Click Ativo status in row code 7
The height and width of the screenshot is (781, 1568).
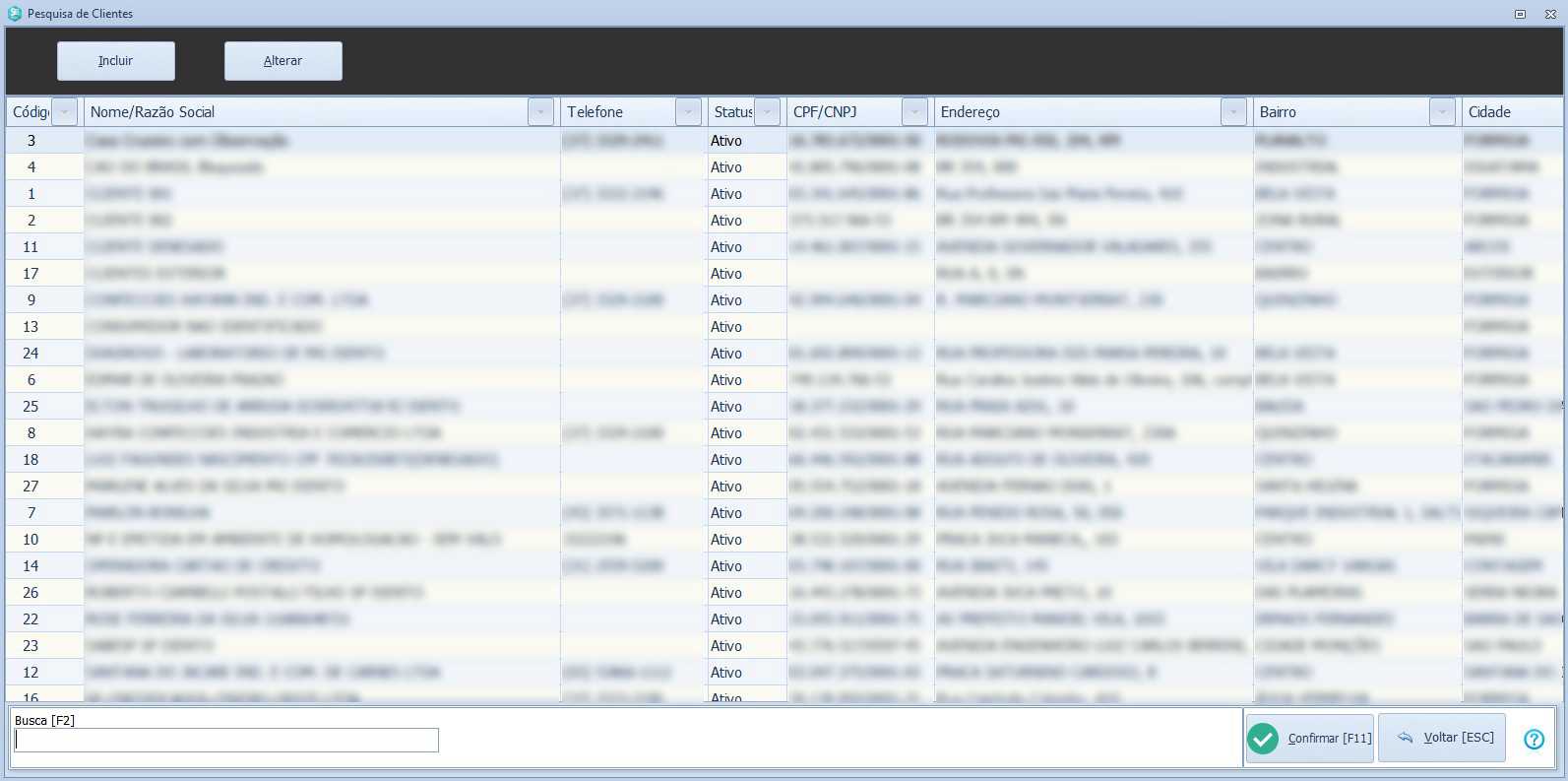click(726, 513)
